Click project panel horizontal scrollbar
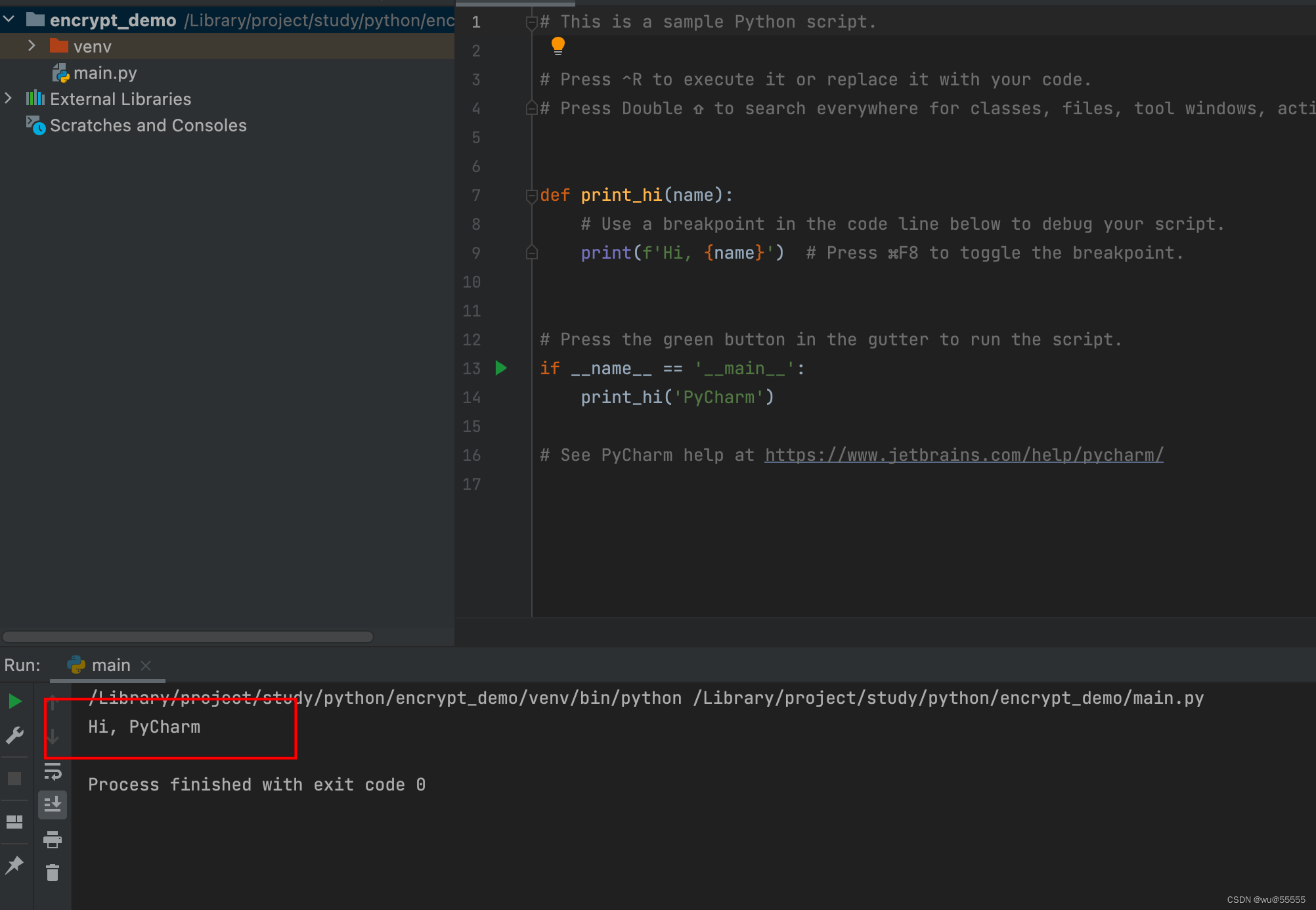Viewport: 1316px width, 910px height. (x=188, y=637)
